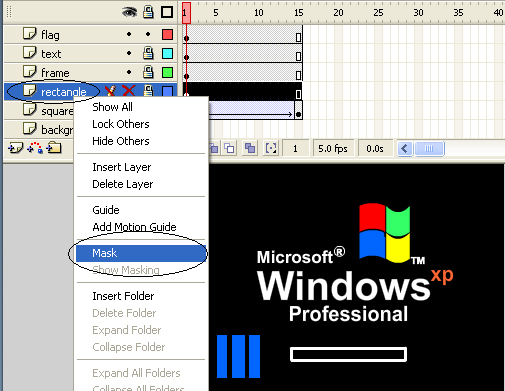505x391 pixels.
Task: Select Hide Others from the context menu
Action: [x=121, y=141]
